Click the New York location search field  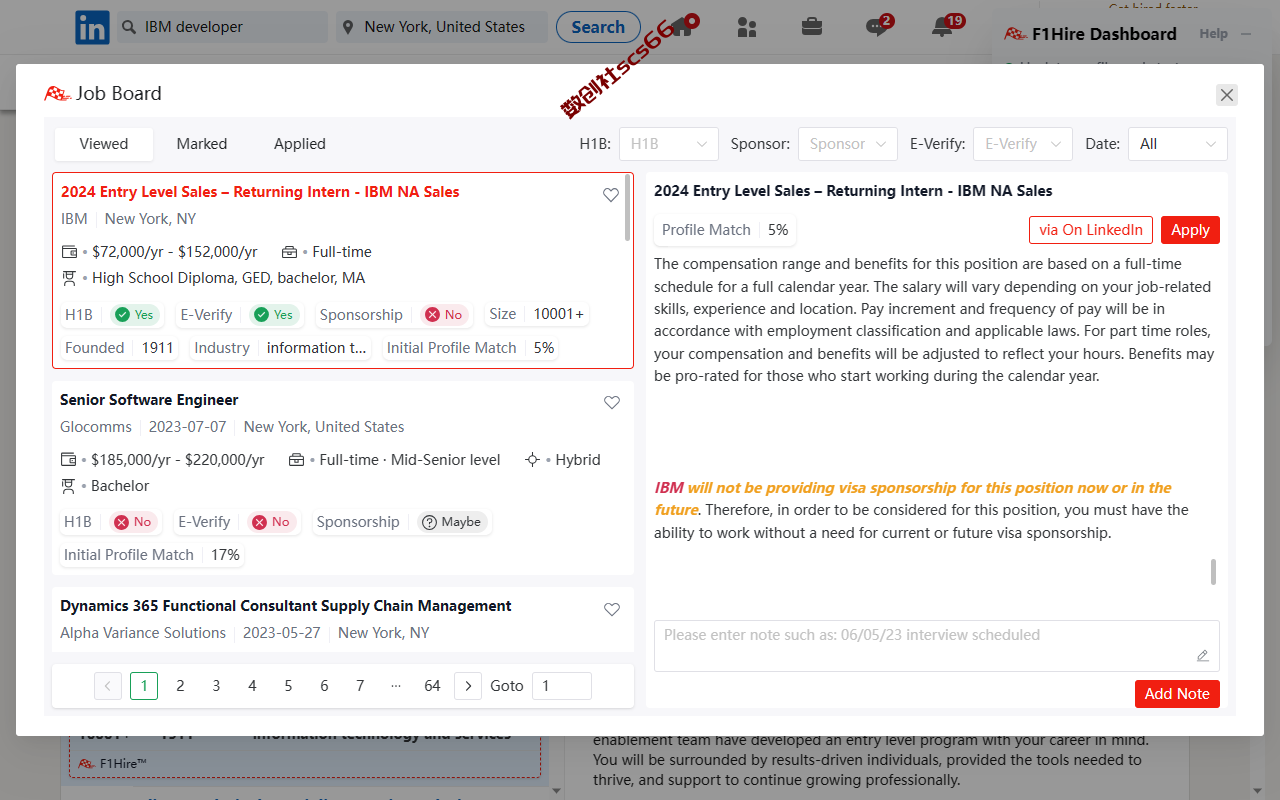(x=441, y=27)
